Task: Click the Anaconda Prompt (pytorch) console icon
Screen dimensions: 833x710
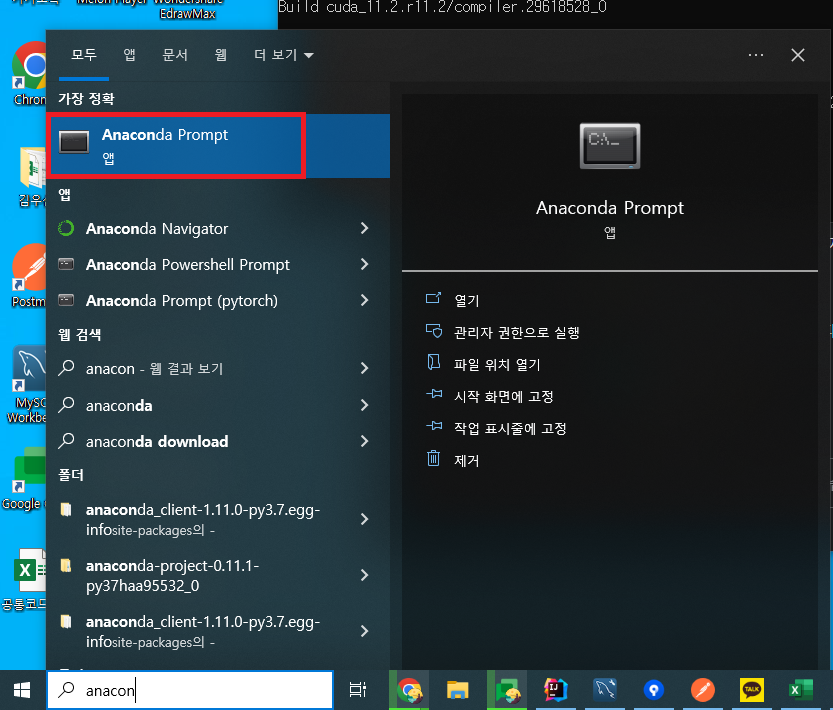Action: (x=66, y=300)
